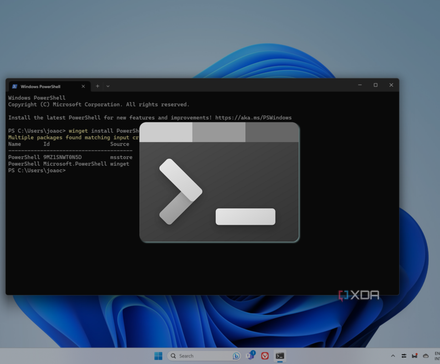Click the Terminal icon in the taskbar
This screenshot has height=364, width=440.
(x=280, y=356)
